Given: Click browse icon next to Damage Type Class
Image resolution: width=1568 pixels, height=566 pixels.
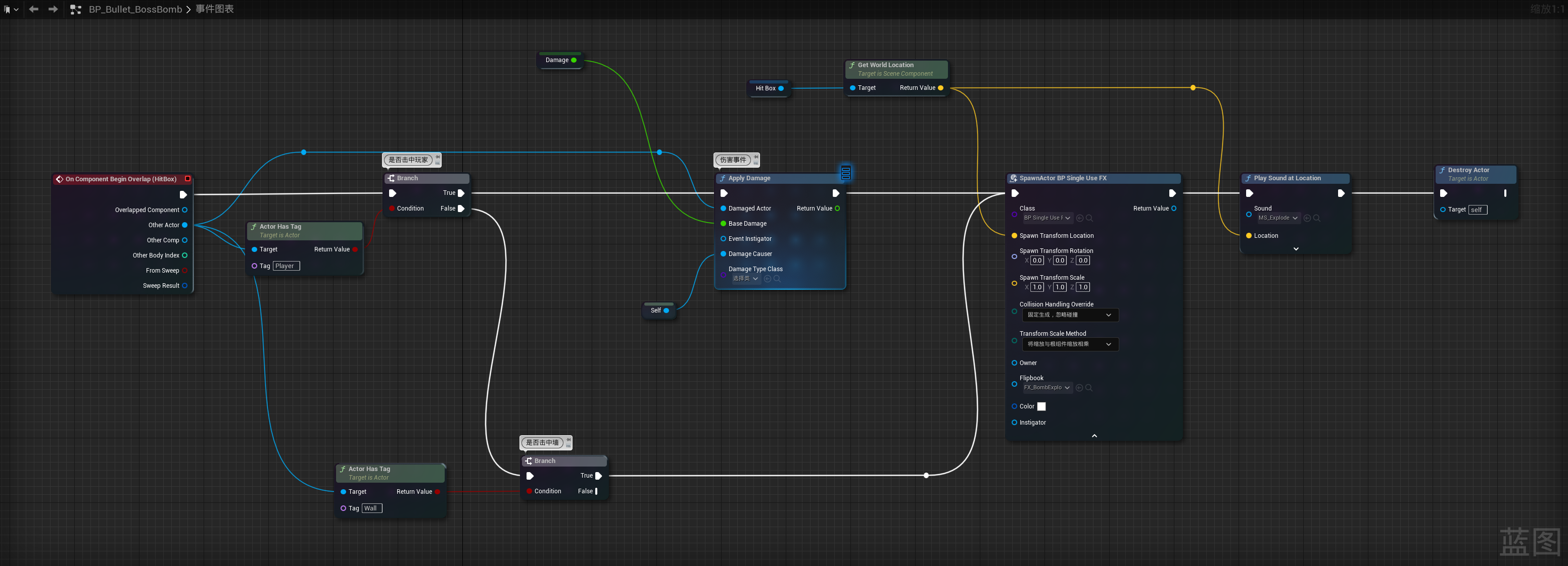Looking at the screenshot, I should tap(777, 279).
